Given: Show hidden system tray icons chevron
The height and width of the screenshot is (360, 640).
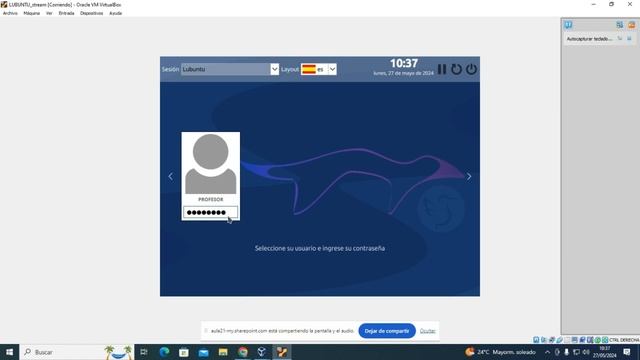Looking at the screenshot, I should (547, 352).
